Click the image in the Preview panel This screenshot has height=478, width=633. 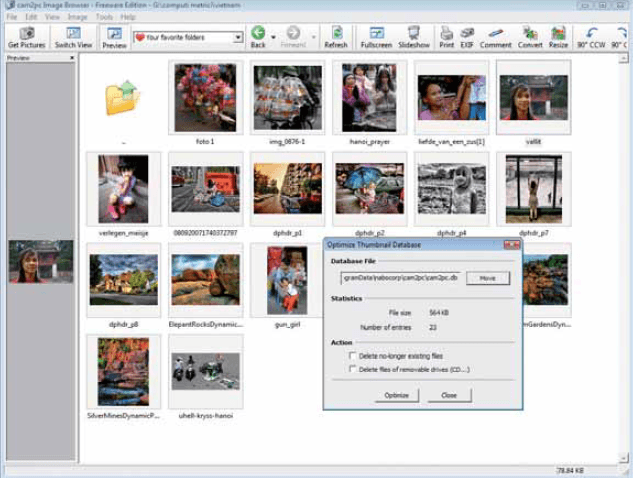click(41, 261)
